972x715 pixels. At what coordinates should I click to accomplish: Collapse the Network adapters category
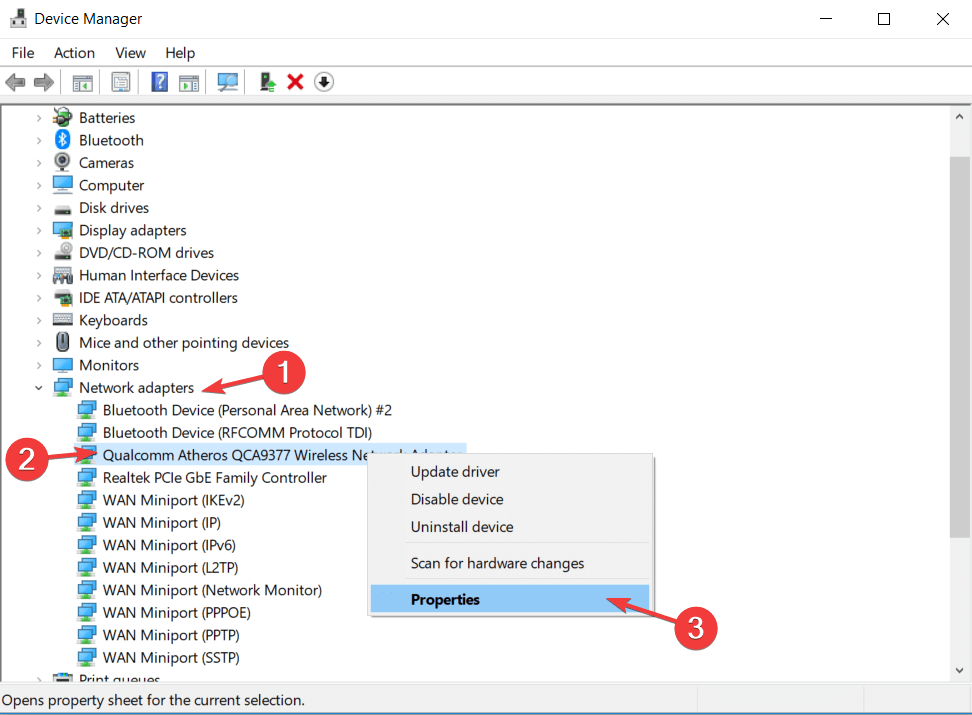click(x=38, y=387)
